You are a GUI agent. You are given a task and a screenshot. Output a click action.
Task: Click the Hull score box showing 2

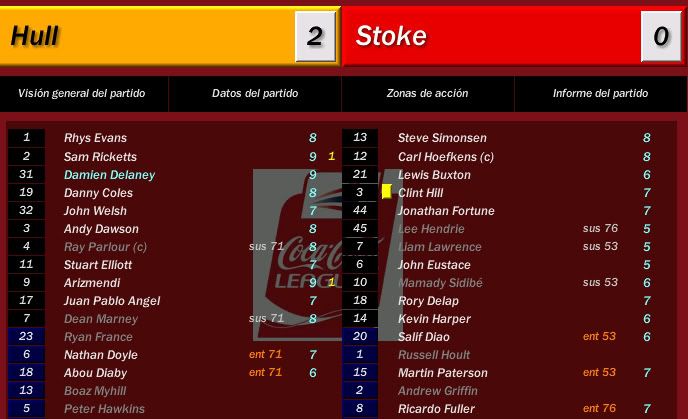[315, 36]
